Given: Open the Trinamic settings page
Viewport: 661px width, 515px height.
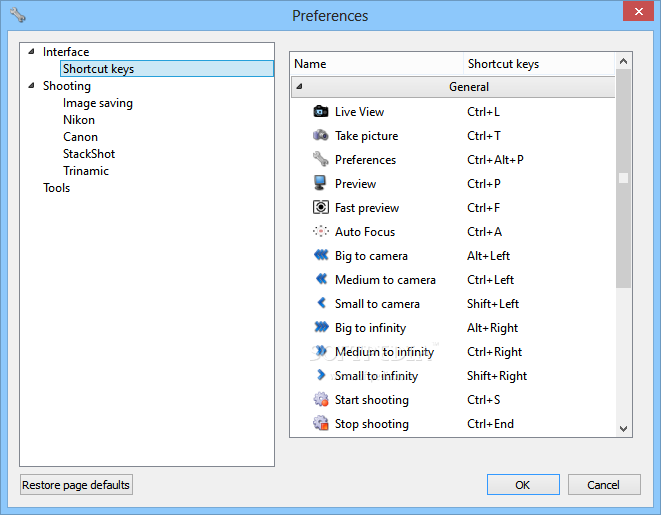Looking at the screenshot, I should point(86,171).
